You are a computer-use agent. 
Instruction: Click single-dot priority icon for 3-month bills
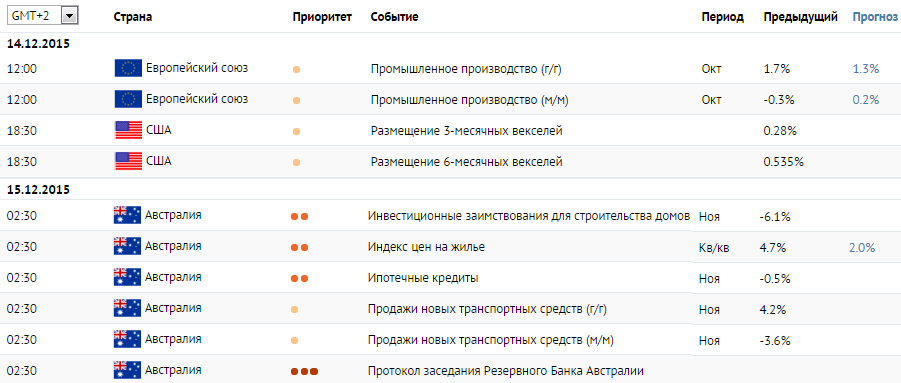click(x=297, y=131)
